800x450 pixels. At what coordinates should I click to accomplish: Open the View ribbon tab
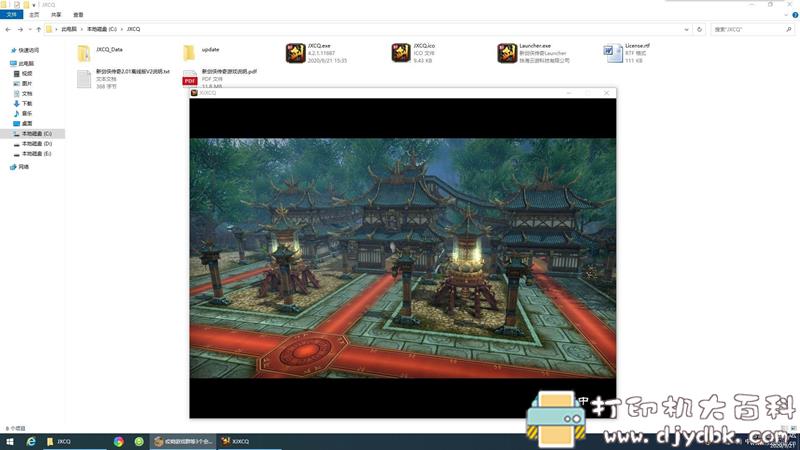click(78, 15)
